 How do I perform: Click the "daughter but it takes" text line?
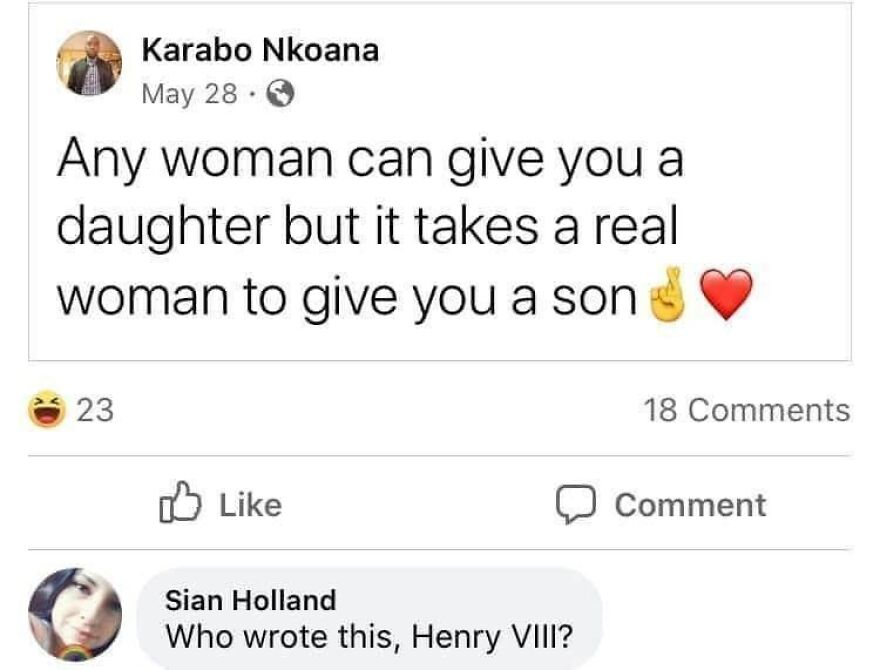366,227
